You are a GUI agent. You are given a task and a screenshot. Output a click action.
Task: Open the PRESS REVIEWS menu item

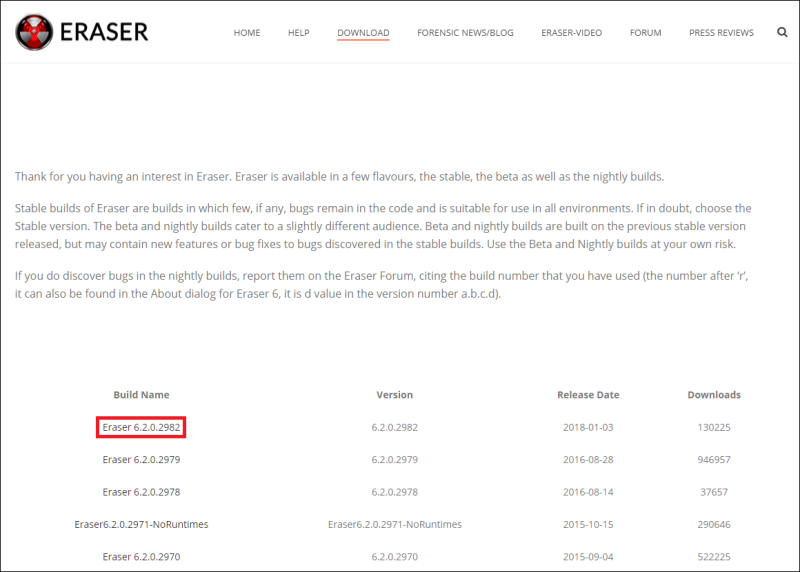point(721,33)
